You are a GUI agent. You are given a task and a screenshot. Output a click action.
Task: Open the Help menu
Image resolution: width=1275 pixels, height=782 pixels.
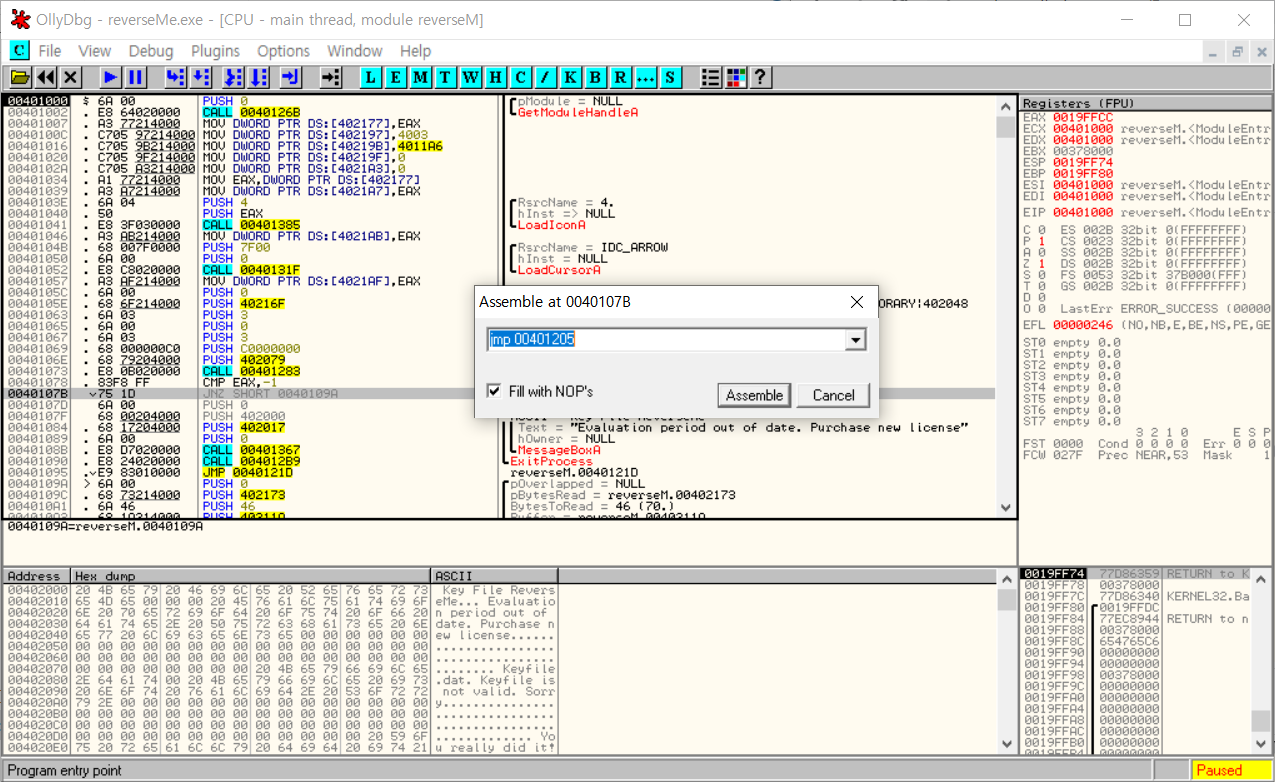point(415,51)
